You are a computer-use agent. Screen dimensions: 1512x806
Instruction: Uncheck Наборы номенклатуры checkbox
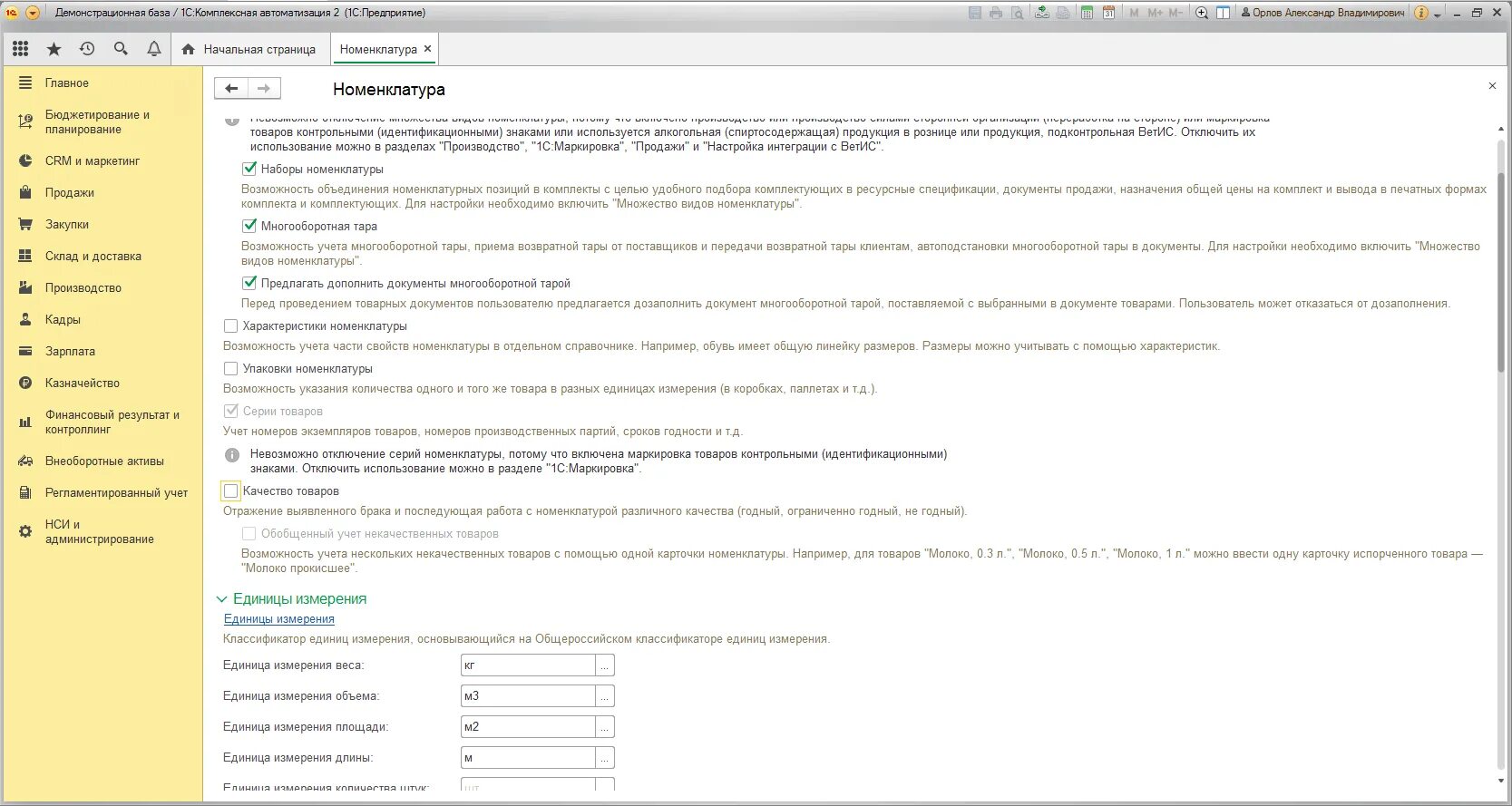coord(249,169)
